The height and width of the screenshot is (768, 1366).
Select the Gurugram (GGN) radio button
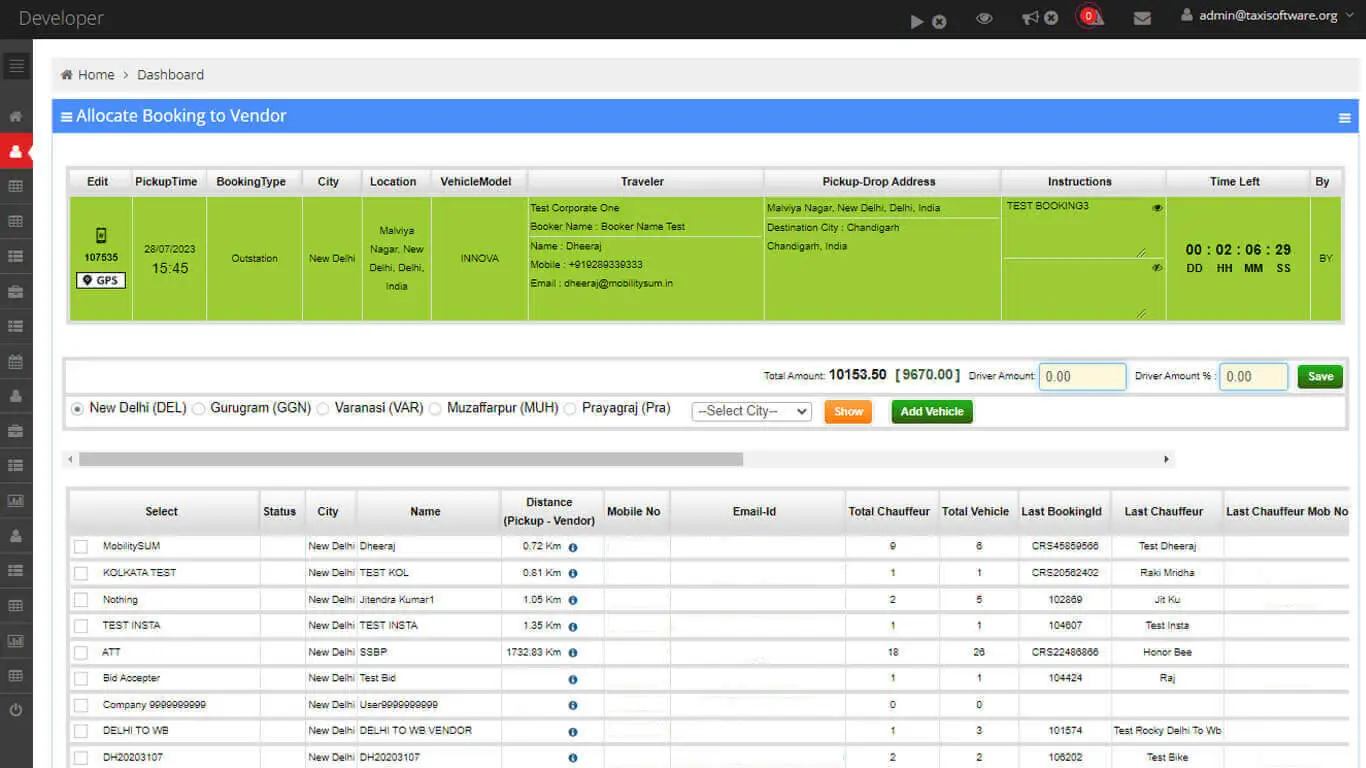(x=199, y=409)
